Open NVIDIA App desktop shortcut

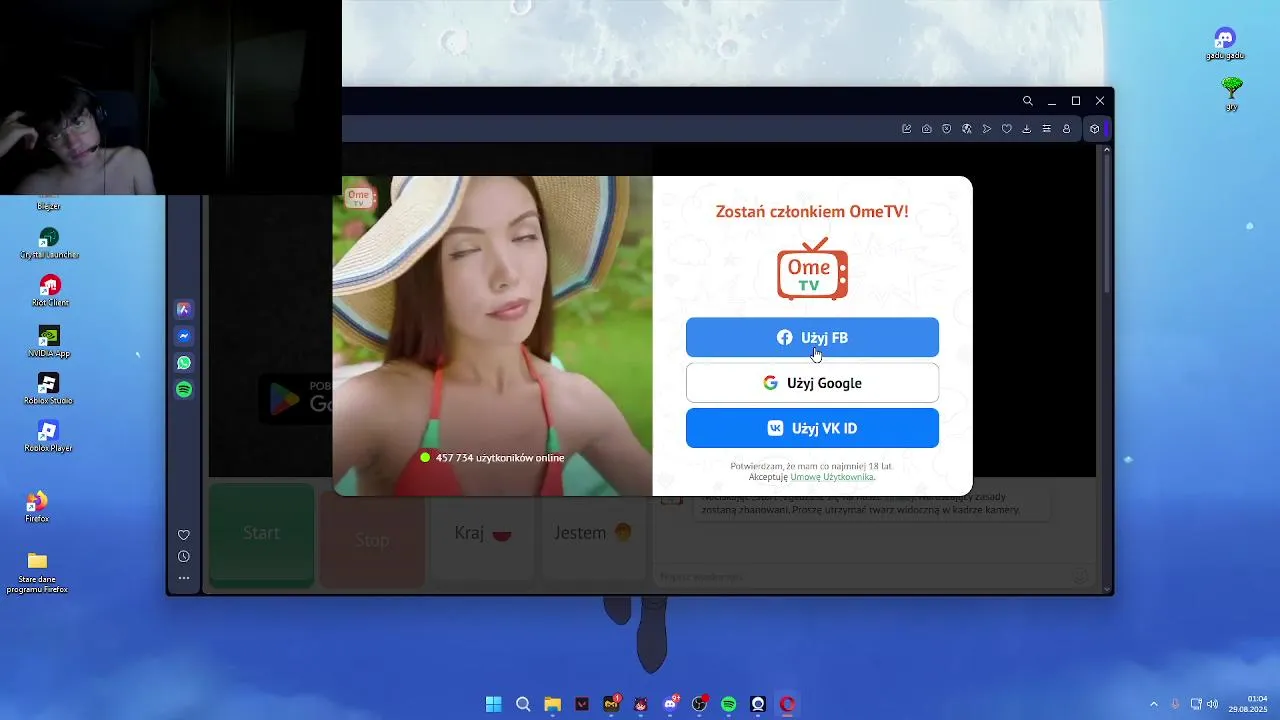tap(49, 341)
